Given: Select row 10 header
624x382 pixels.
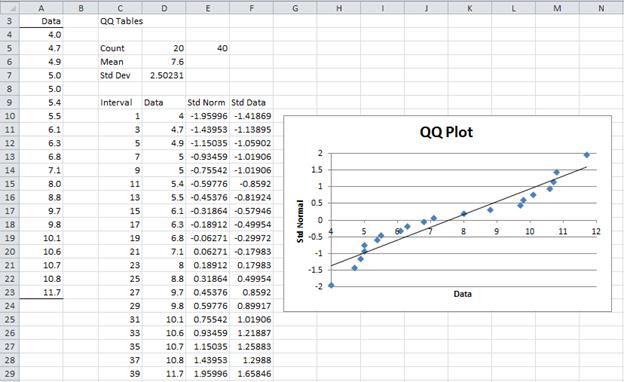Looking at the screenshot, I should coord(10,116).
